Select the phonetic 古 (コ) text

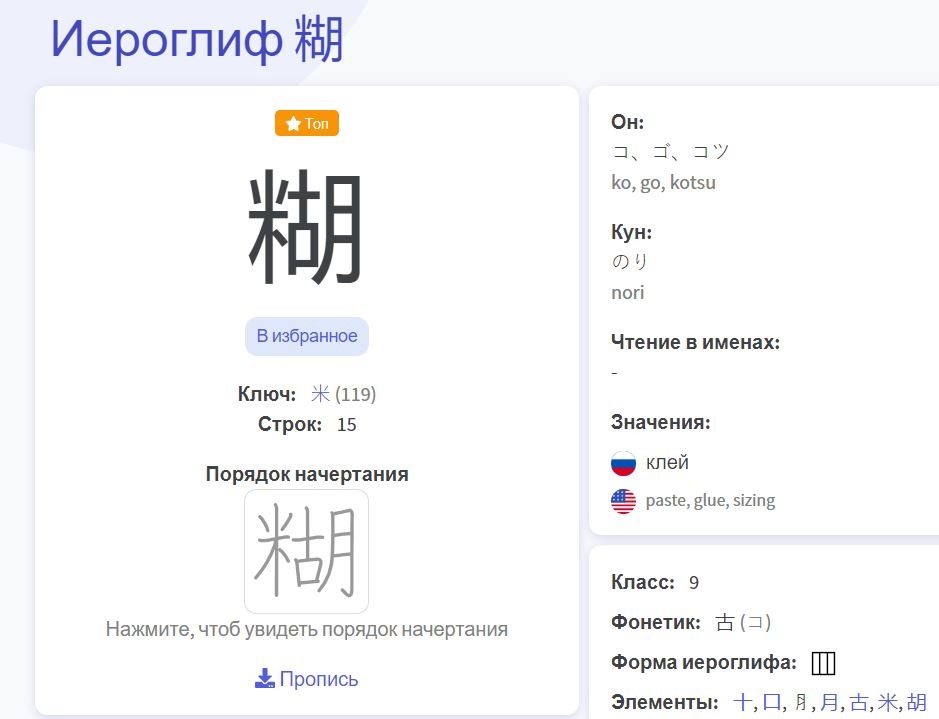pyautogui.click(x=743, y=623)
